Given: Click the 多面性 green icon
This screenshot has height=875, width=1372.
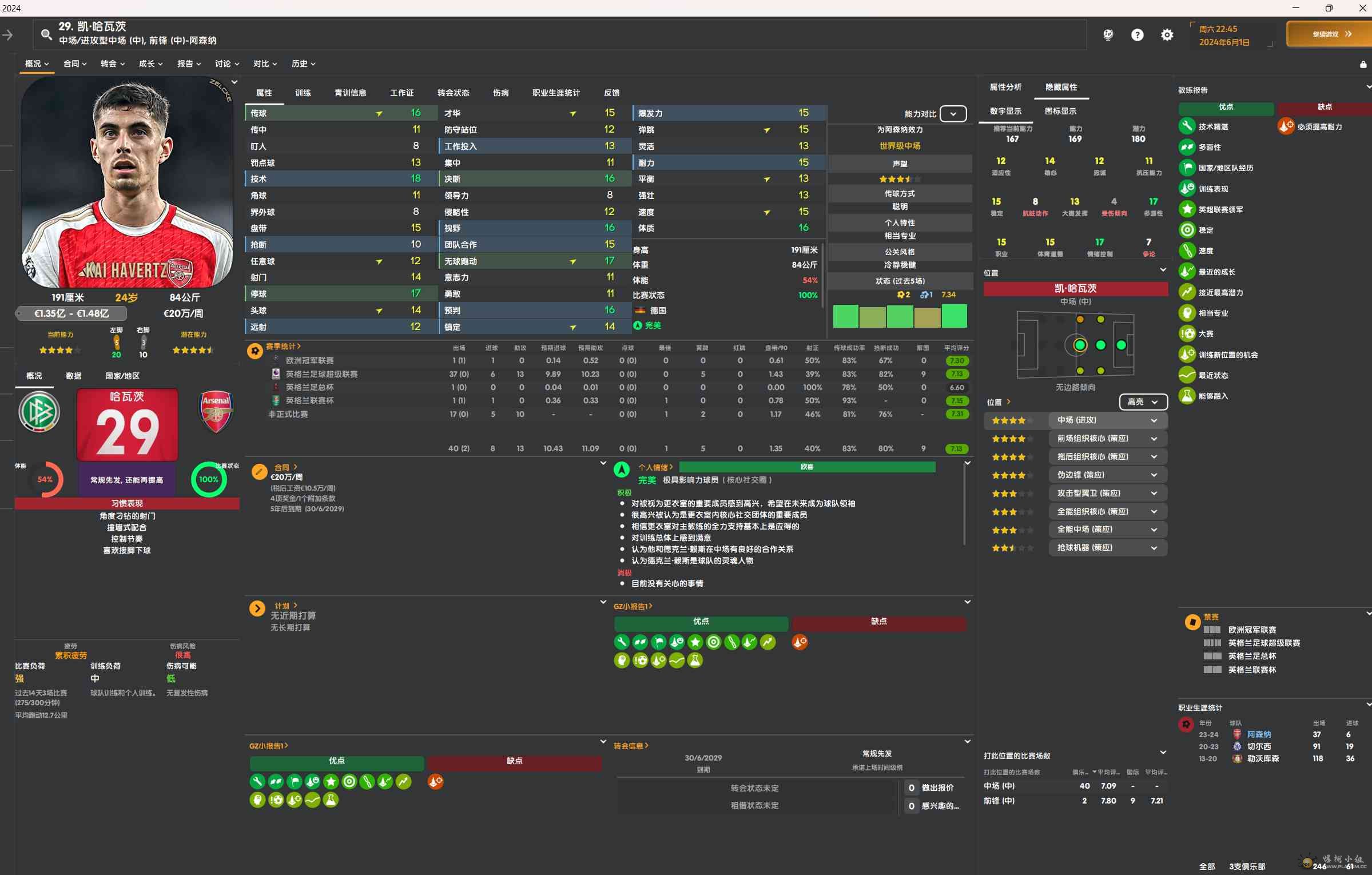Looking at the screenshot, I should (1187, 147).
